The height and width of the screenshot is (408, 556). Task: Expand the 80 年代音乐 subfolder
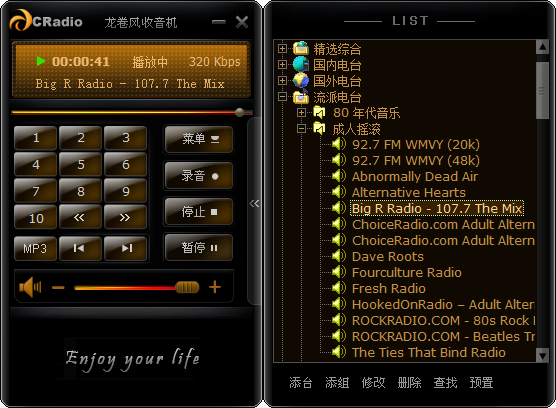(x=301, y=113)
